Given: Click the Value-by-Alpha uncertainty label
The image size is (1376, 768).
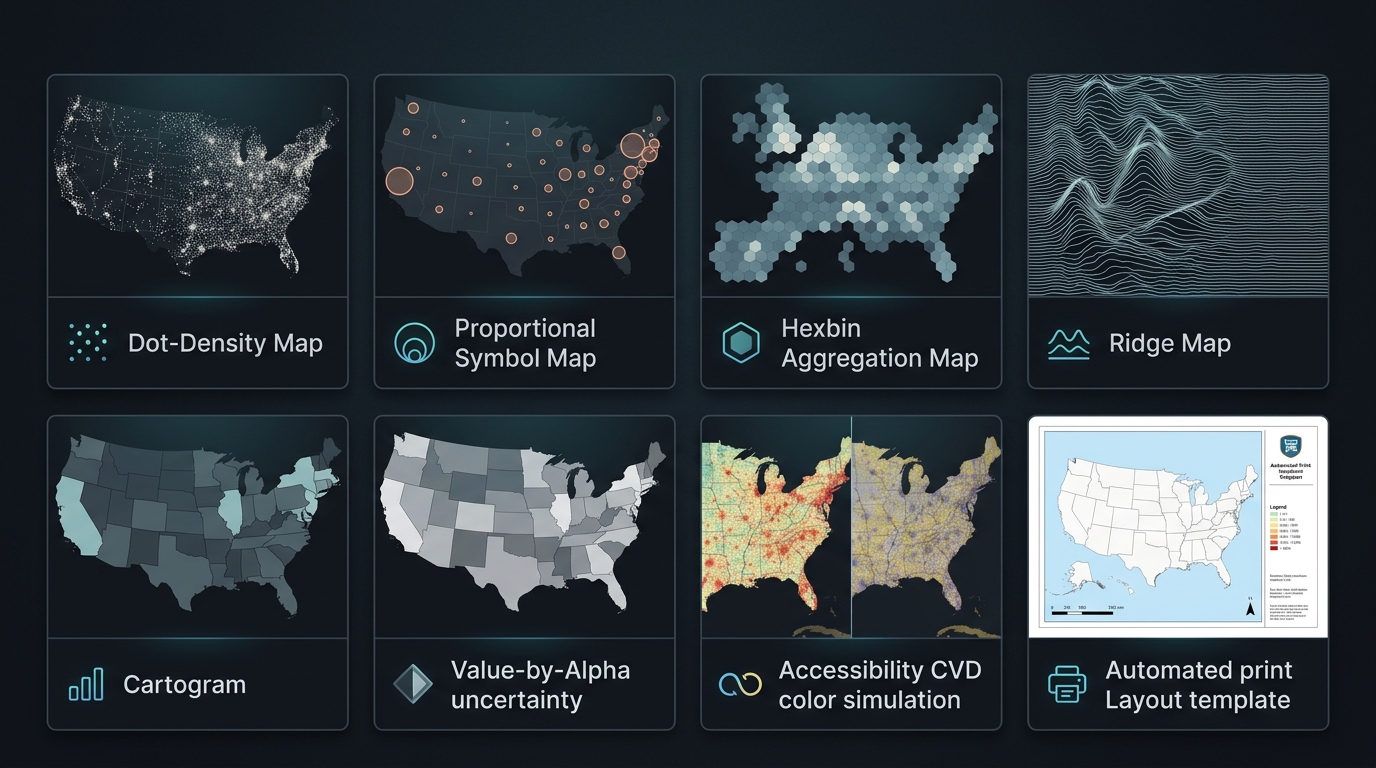Looking at the screenshot, I should click(x=540, y=685).
